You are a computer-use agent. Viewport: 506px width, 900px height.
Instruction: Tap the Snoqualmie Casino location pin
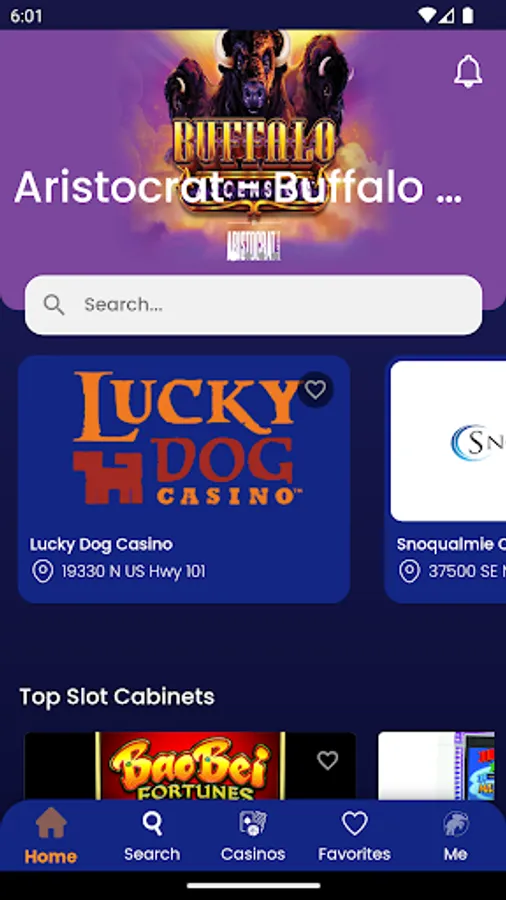click(x=409, y=572)
